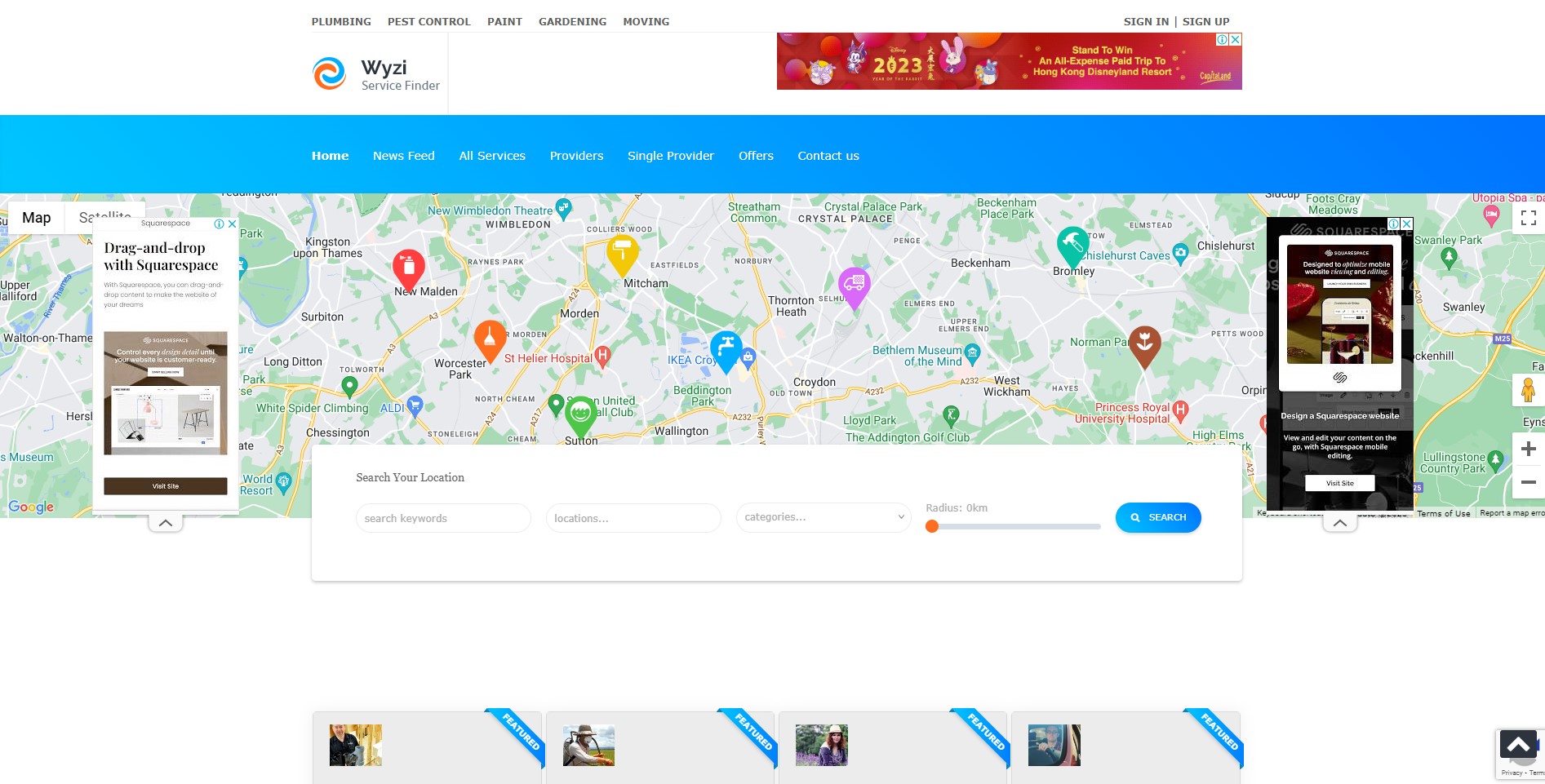Viewport: 1545px width, 784px height.
Task: Click Visit Site on right ad
Action: coord(1339,483)
